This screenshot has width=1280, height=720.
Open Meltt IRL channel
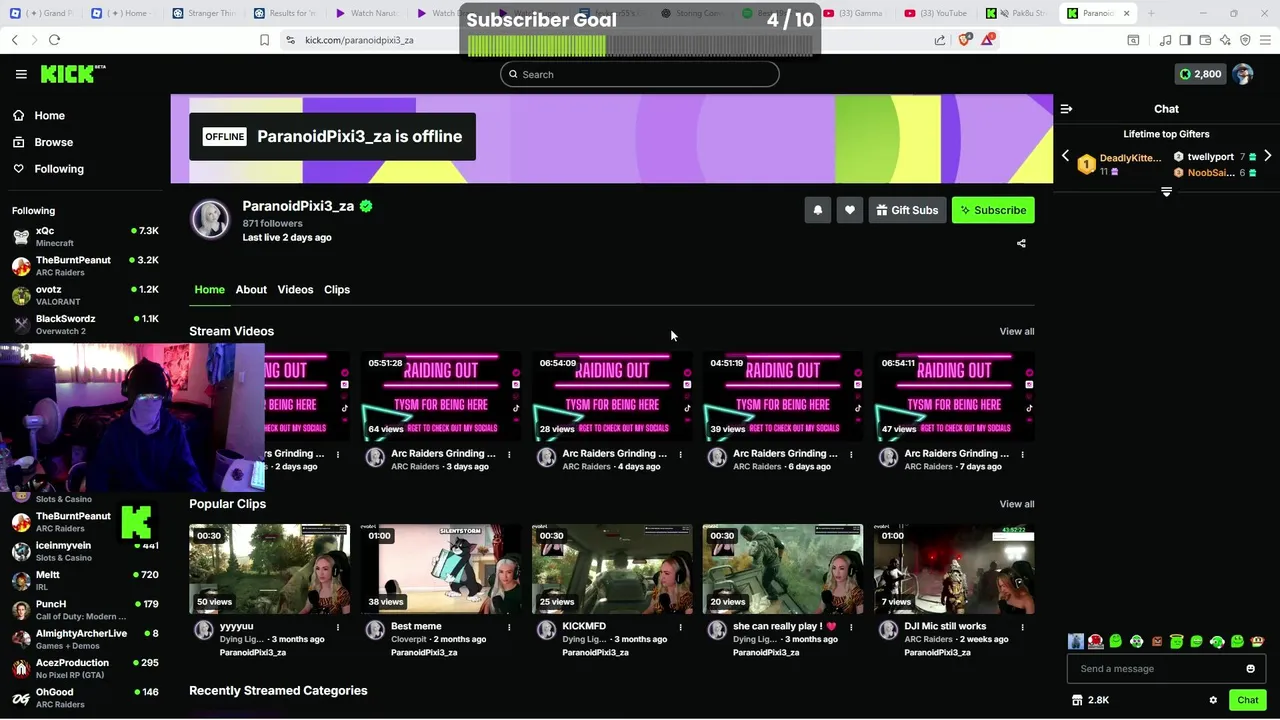[84, 581]
